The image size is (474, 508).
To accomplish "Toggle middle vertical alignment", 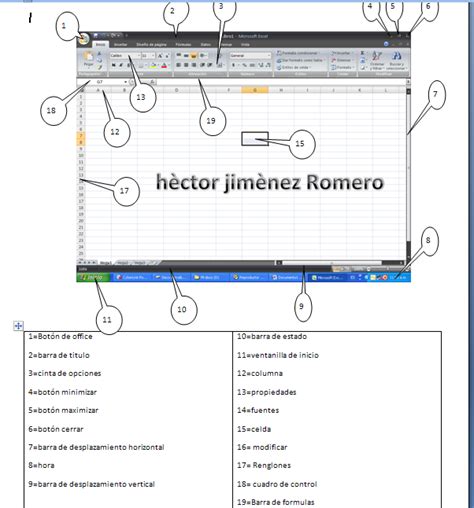I will click(186, 55).
